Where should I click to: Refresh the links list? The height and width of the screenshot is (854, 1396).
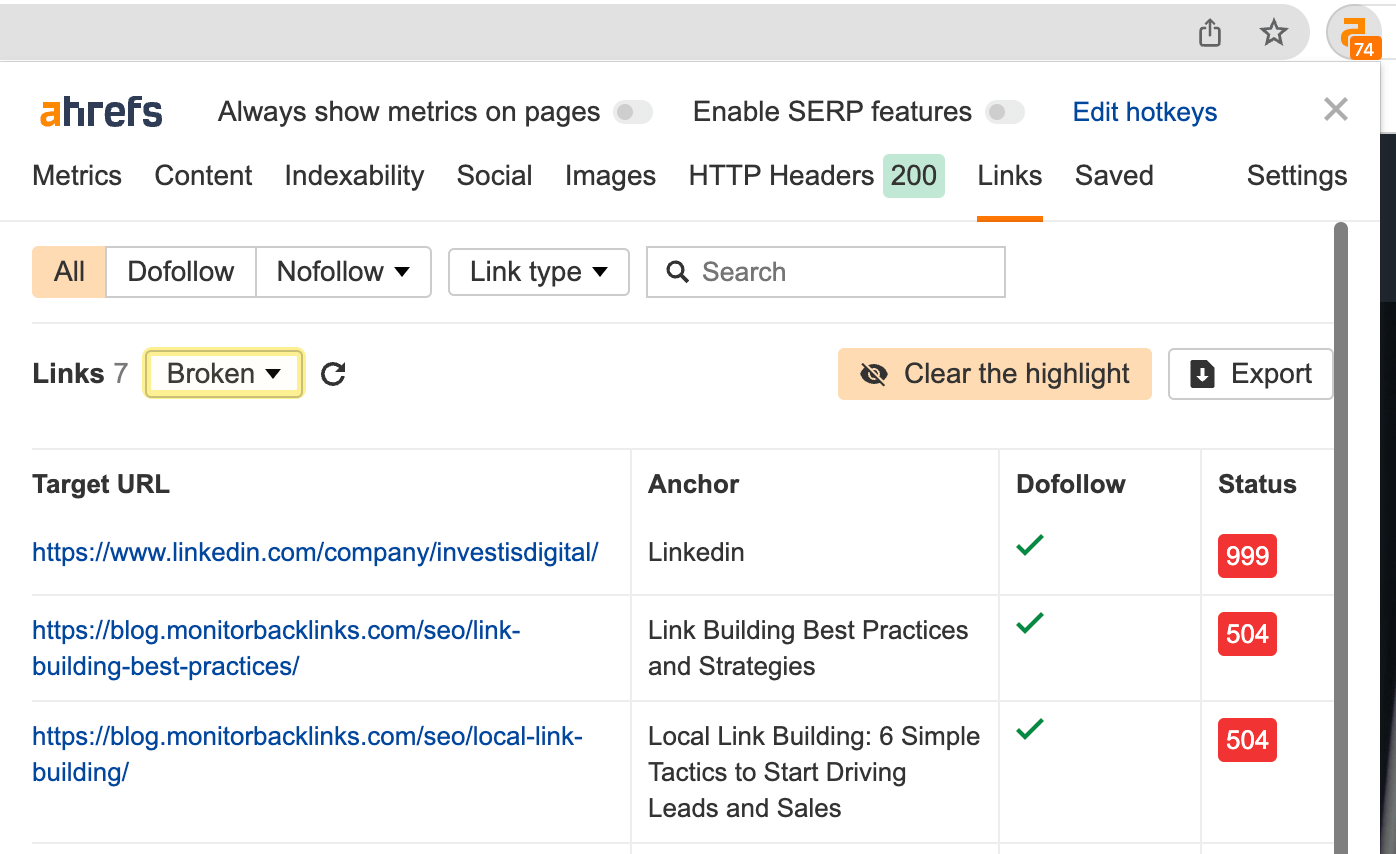tap(332, 373)
